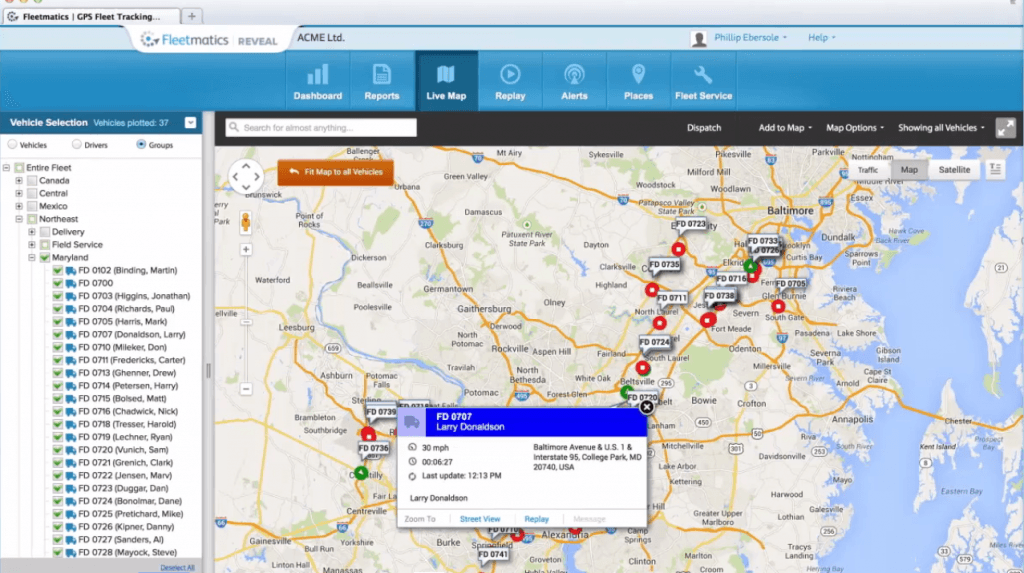Uncheck FD 0707 (Donaldson, Larry) checkbox
This screenshot has width=1024, height=573.
(x=57, y=335)
